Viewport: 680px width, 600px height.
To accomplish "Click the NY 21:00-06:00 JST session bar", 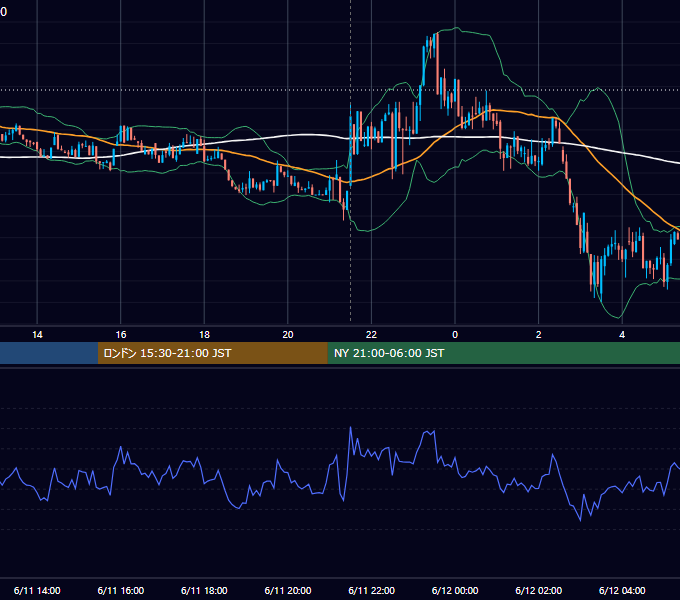I will coord(503,353).
